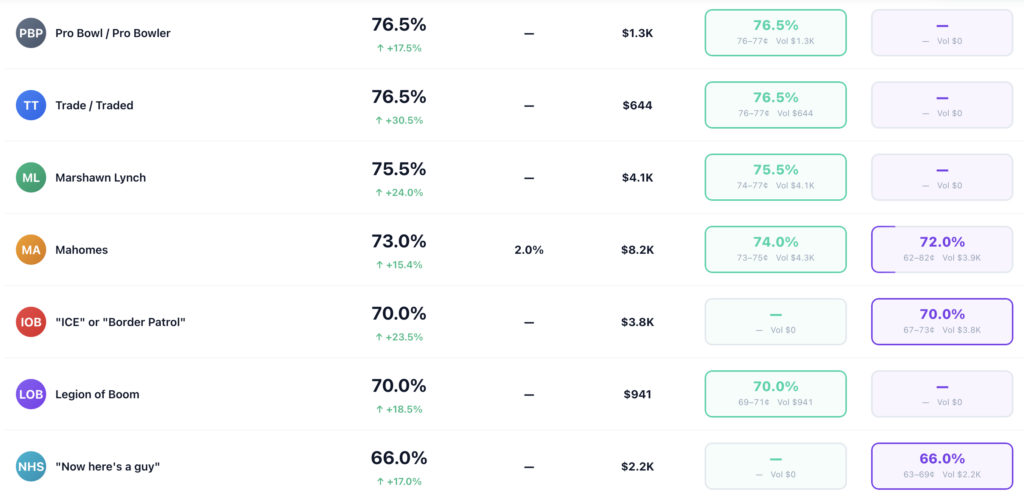Screen dimensions: 1024x500
Task: Open the "Now here's a guy" market
Action: [x=108, y=466]
